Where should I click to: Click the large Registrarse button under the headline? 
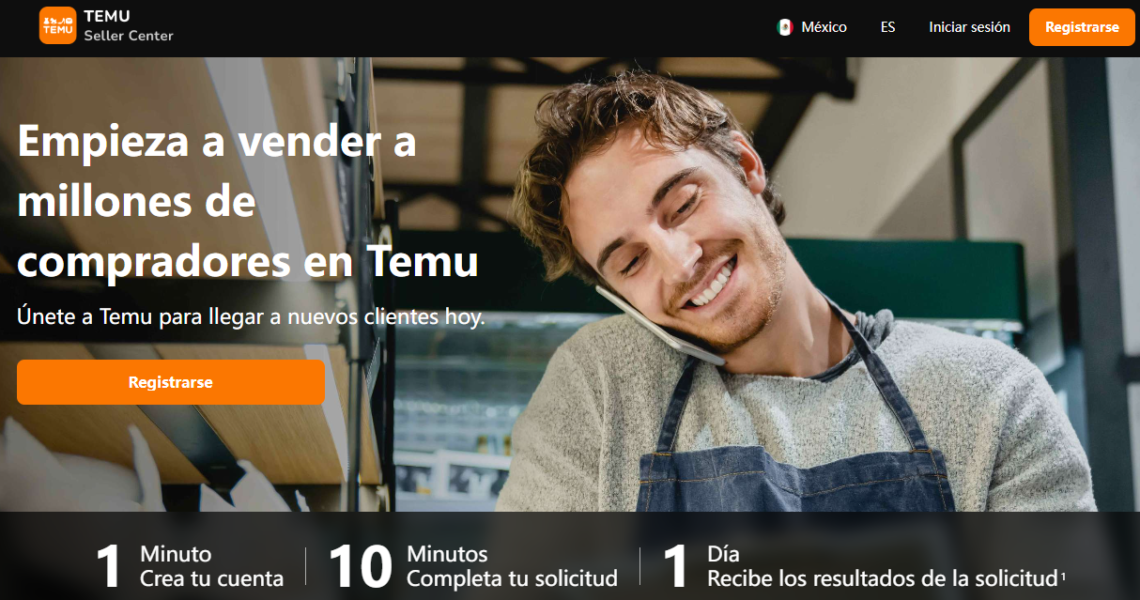coord(171,382)
